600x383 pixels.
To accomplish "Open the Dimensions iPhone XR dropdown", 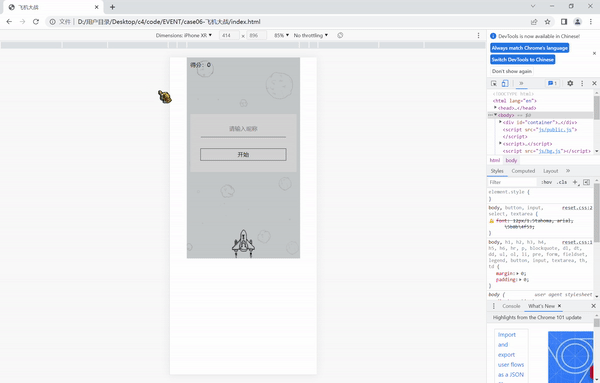I will tap(184, 35).
